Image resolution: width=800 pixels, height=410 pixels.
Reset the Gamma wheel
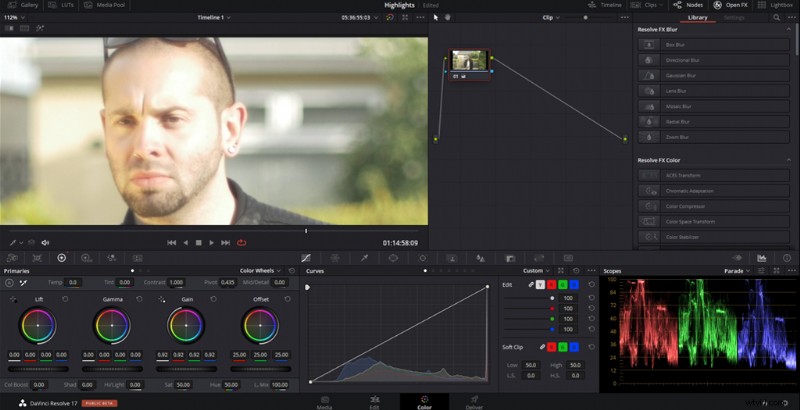coord(139,299)
